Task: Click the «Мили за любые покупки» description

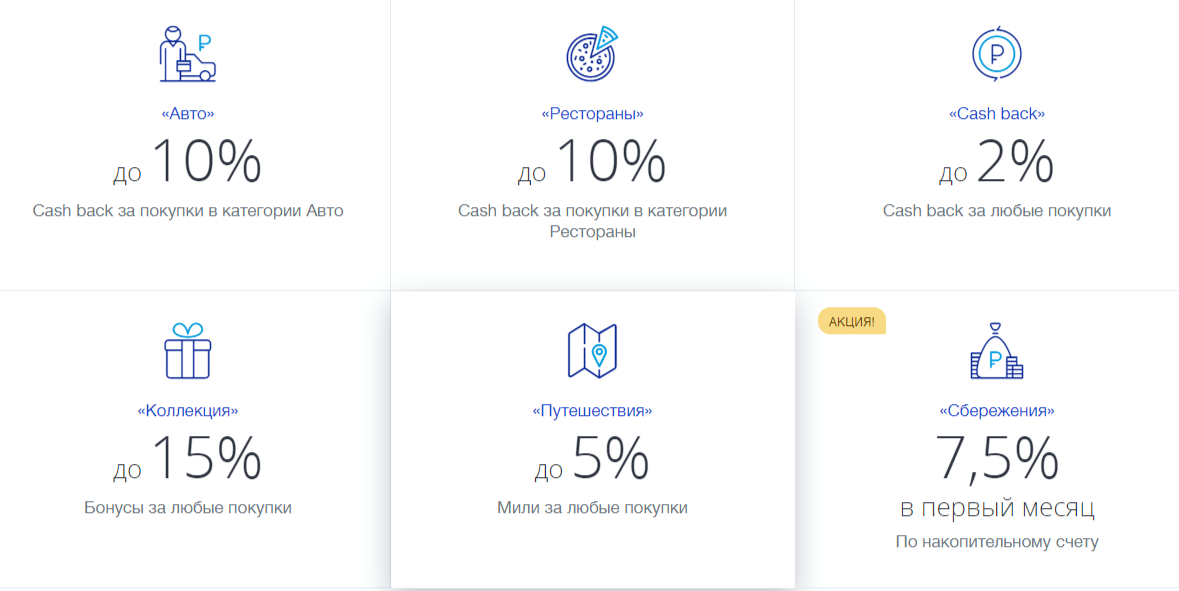Action: click(592, 508)
